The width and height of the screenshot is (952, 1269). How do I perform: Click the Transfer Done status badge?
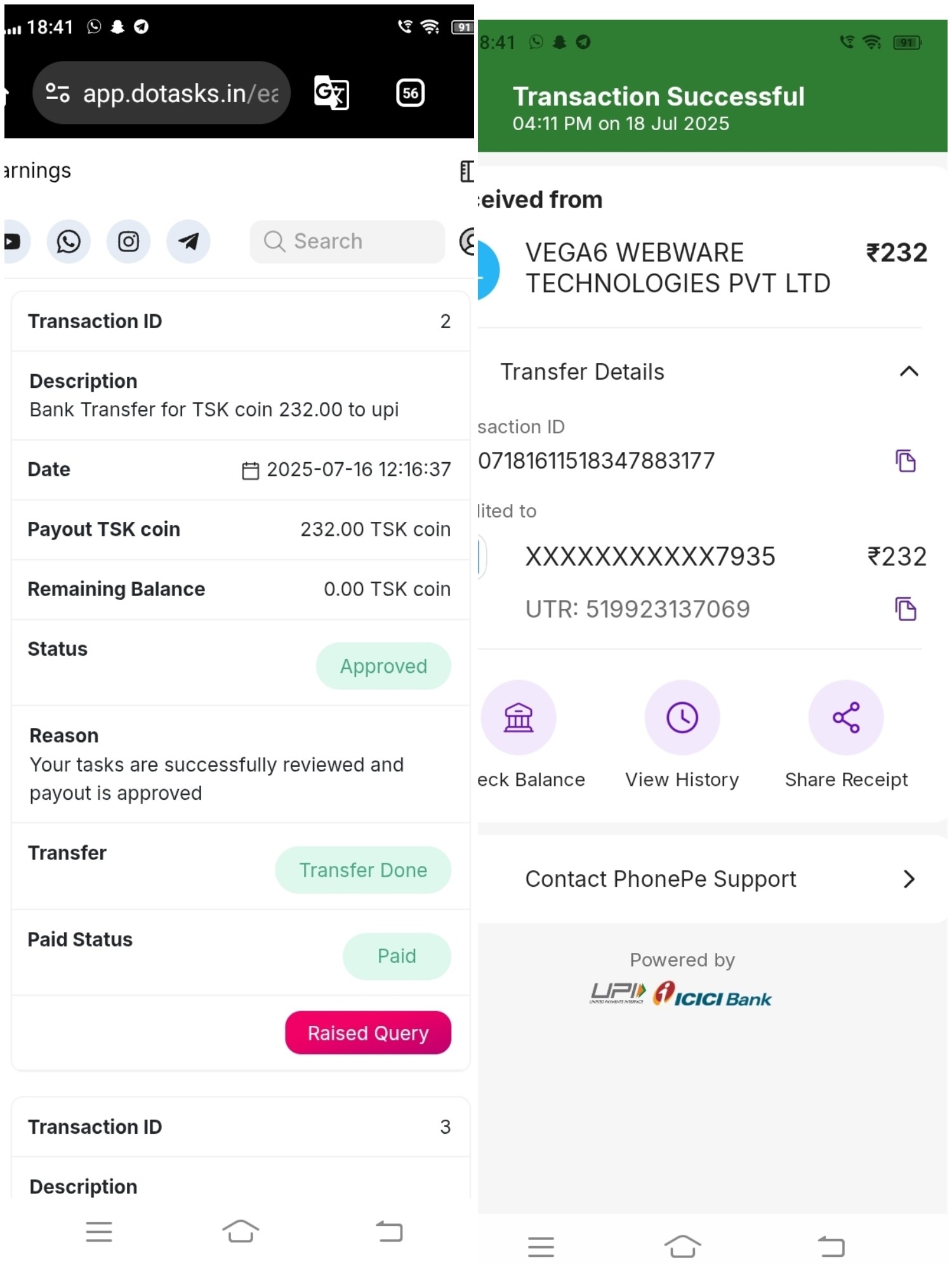tap(363, 870)
